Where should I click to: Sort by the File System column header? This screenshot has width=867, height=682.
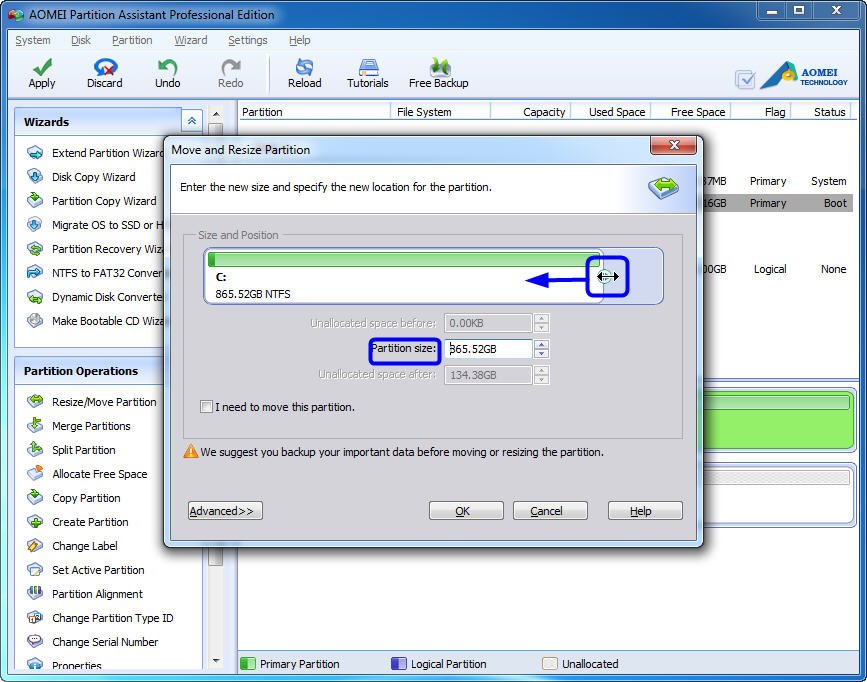pyautogui.click(x=440, y=112)
